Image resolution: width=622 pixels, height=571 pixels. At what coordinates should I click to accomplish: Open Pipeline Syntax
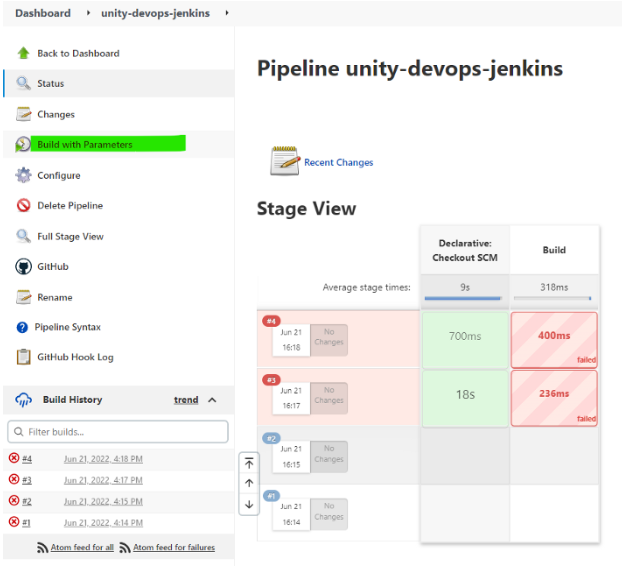(x=67, y=327)
